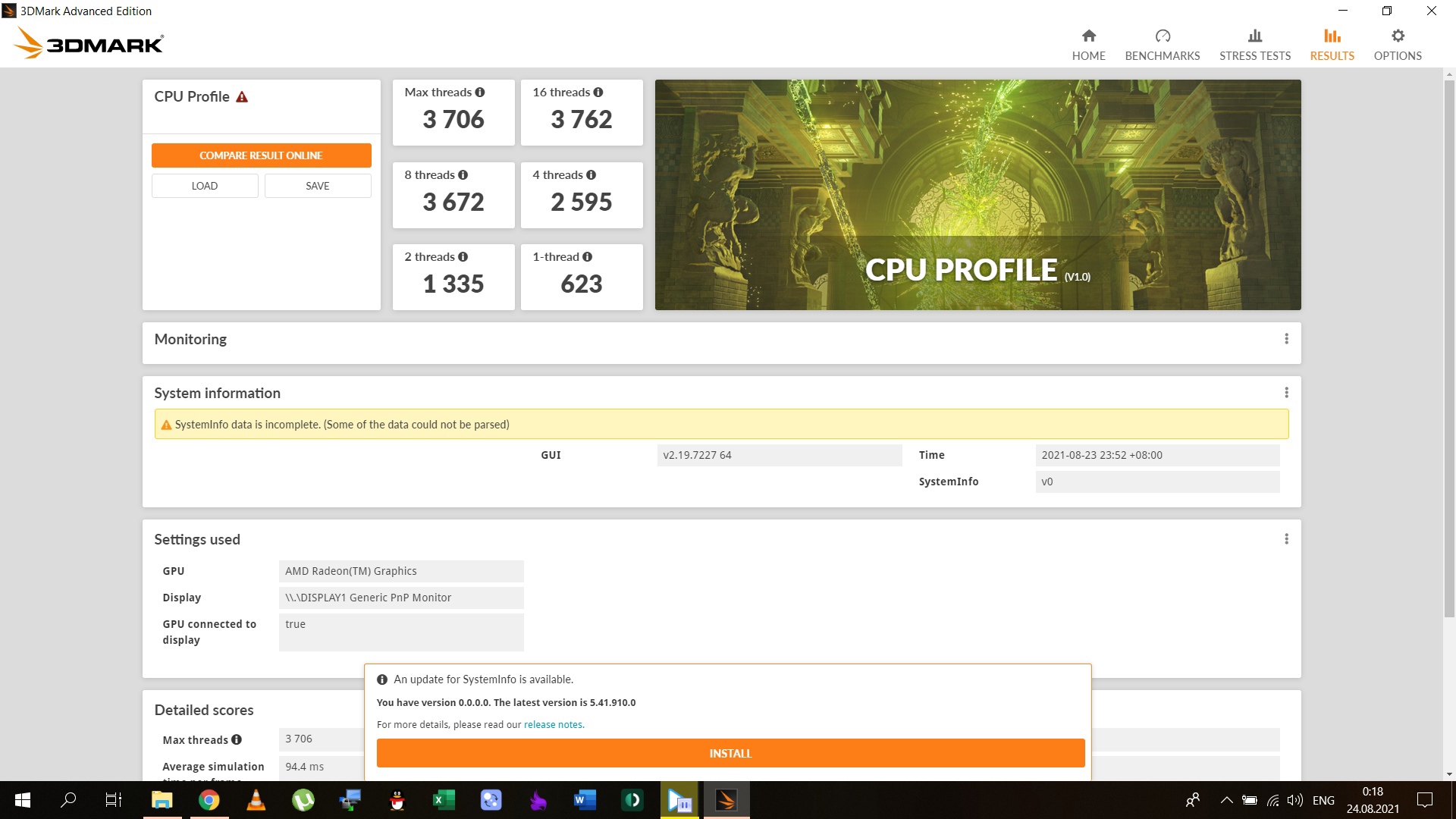1456x819 pixels.
Task: Click info icon beside 1-thread
Action: click(587, 257)
